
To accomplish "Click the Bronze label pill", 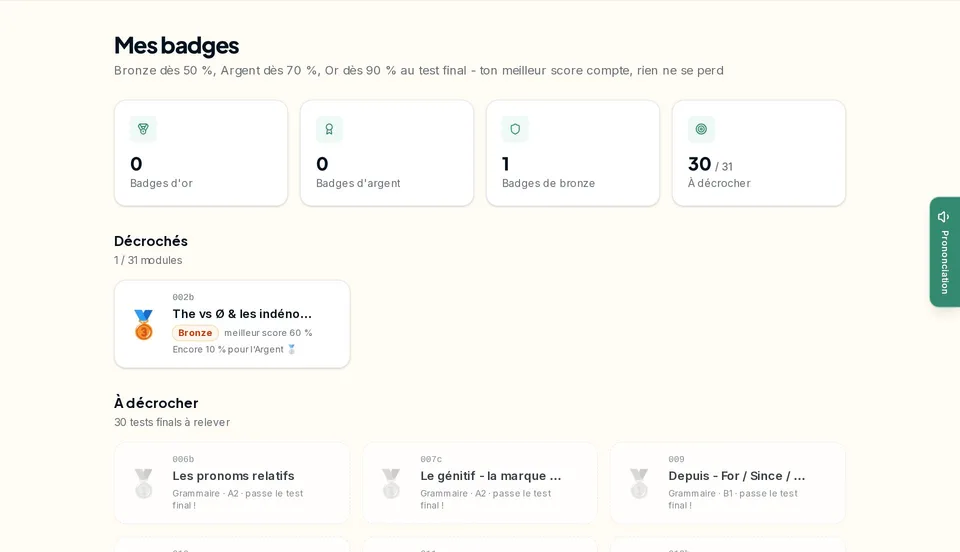I will pyautogui.click(x=195, y=333).
